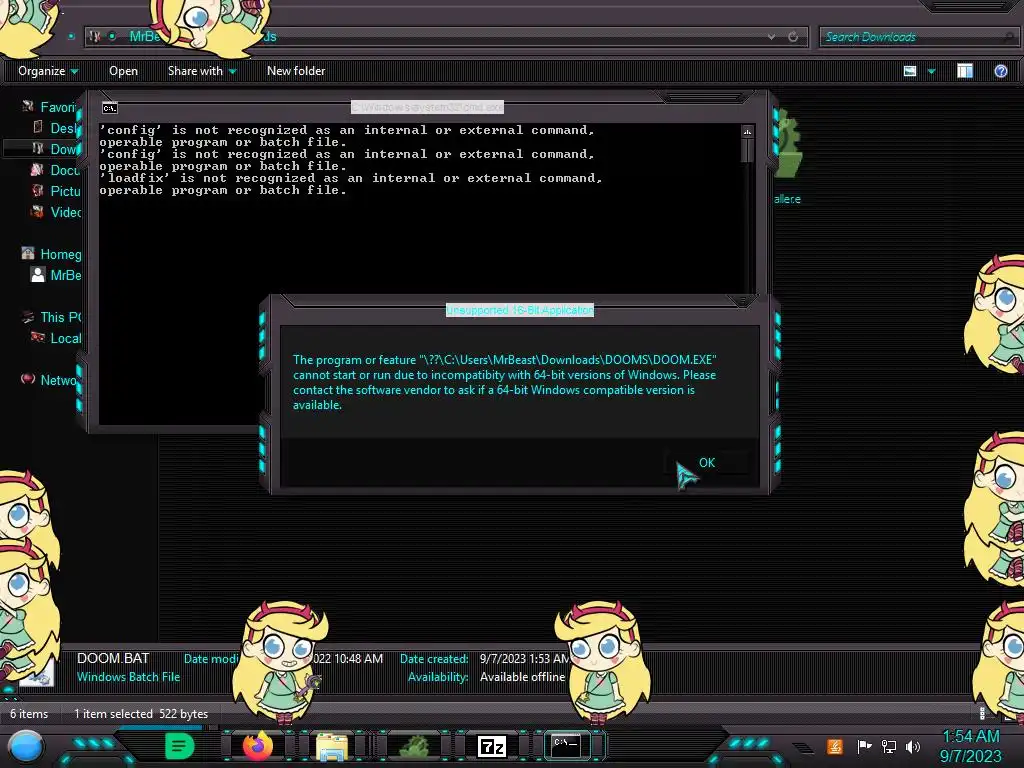Image resolution: width=1024 pixels, height=768 pixels.
Task: Toggle the preview pane
Action: click(965, 71)
